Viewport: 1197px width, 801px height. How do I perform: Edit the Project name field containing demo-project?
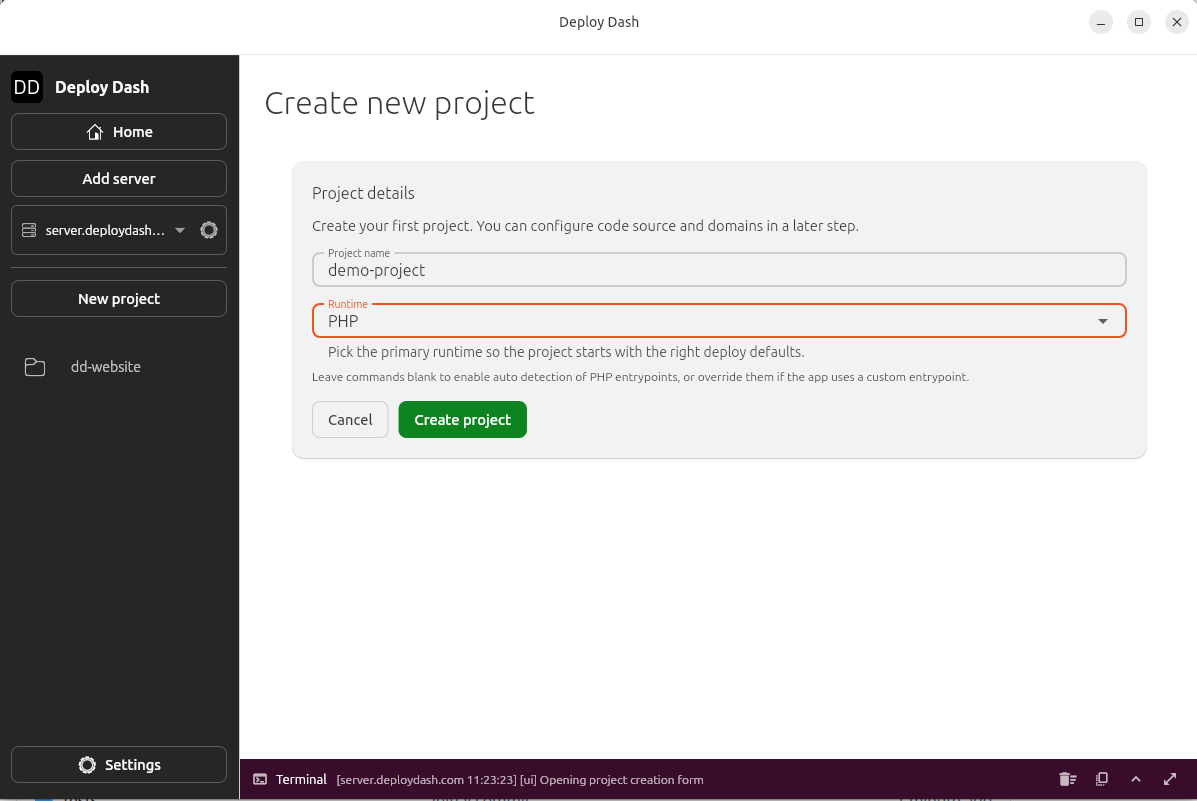[718, 269]
